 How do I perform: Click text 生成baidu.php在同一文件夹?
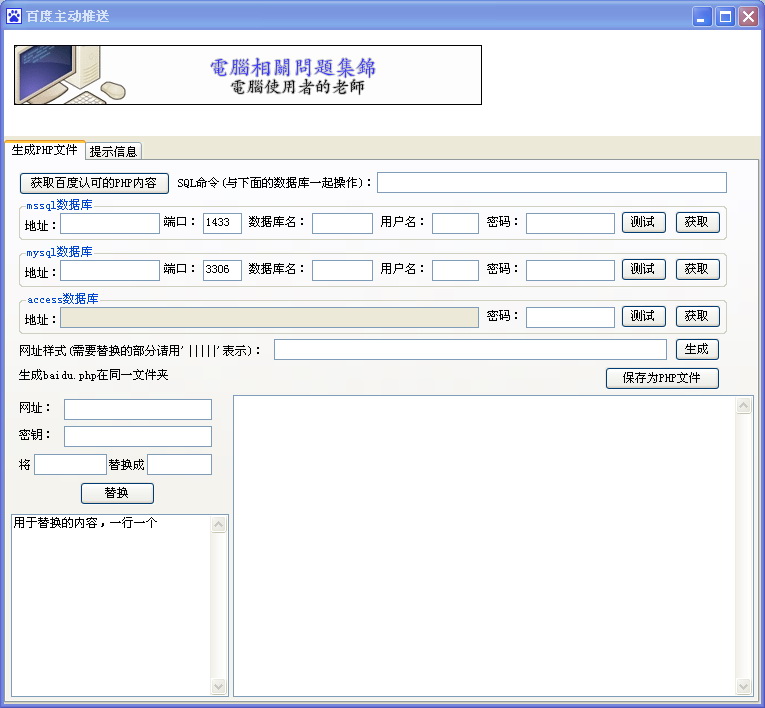pos(93,375)
